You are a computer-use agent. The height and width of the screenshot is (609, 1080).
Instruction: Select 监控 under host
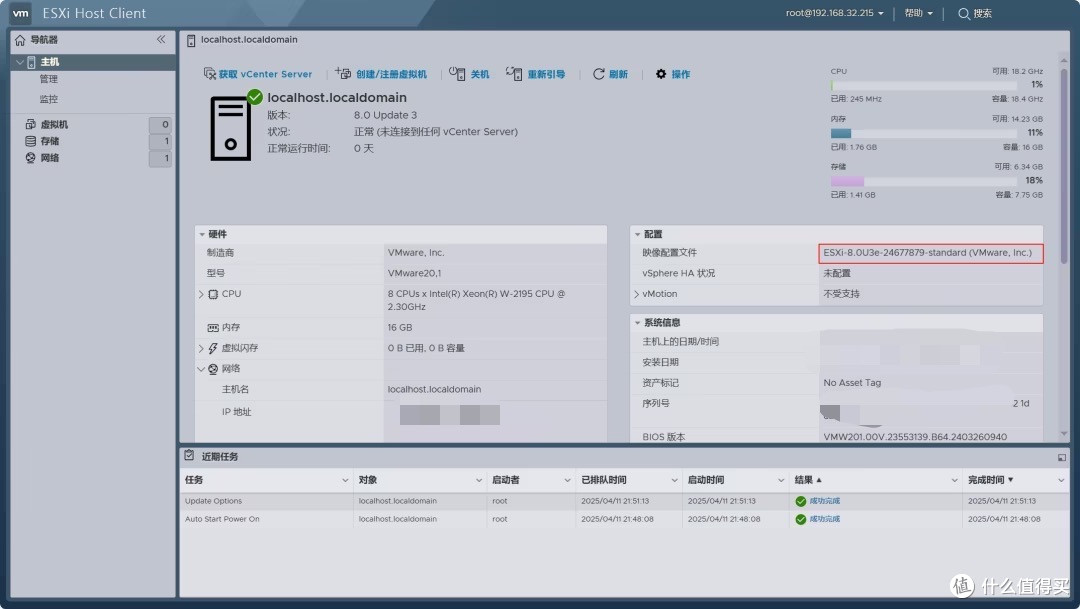tap(49, 99)
